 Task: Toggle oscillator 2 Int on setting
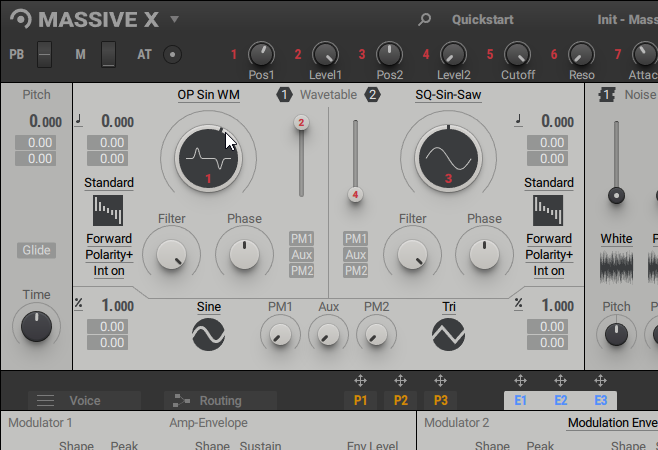point(549,271)
